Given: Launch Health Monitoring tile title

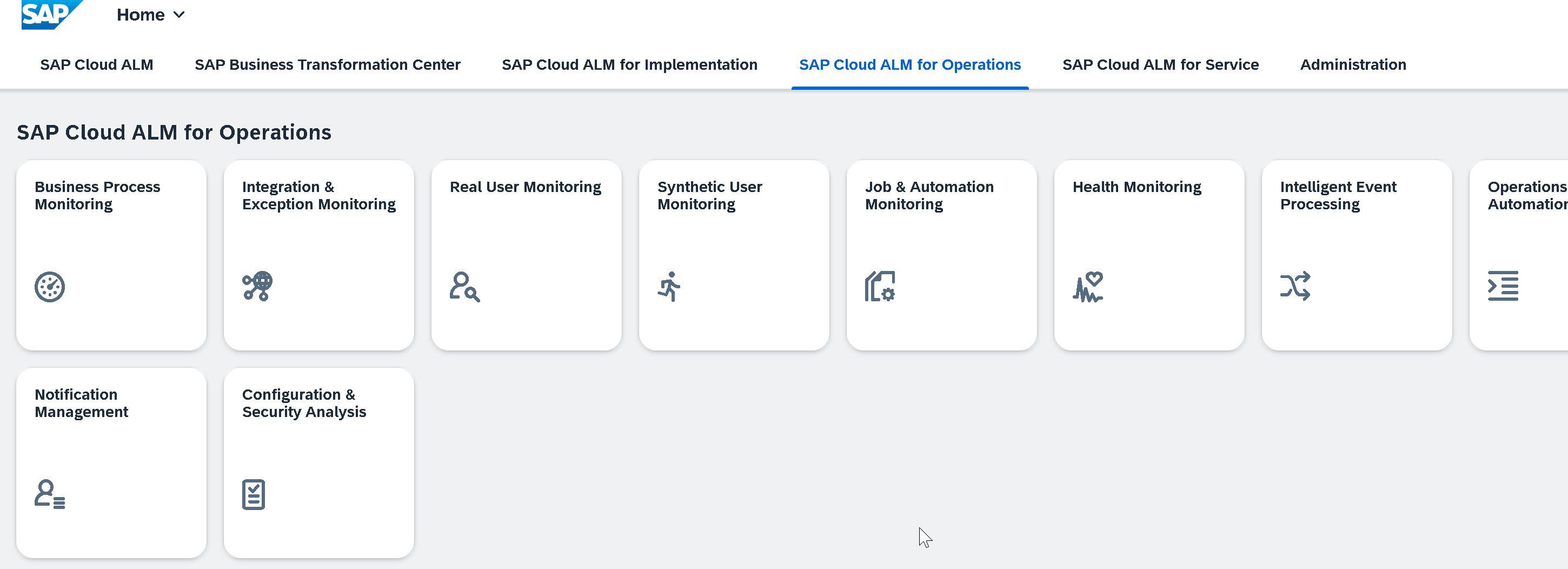Looking at the screenshot, I should pos(1137,187).
